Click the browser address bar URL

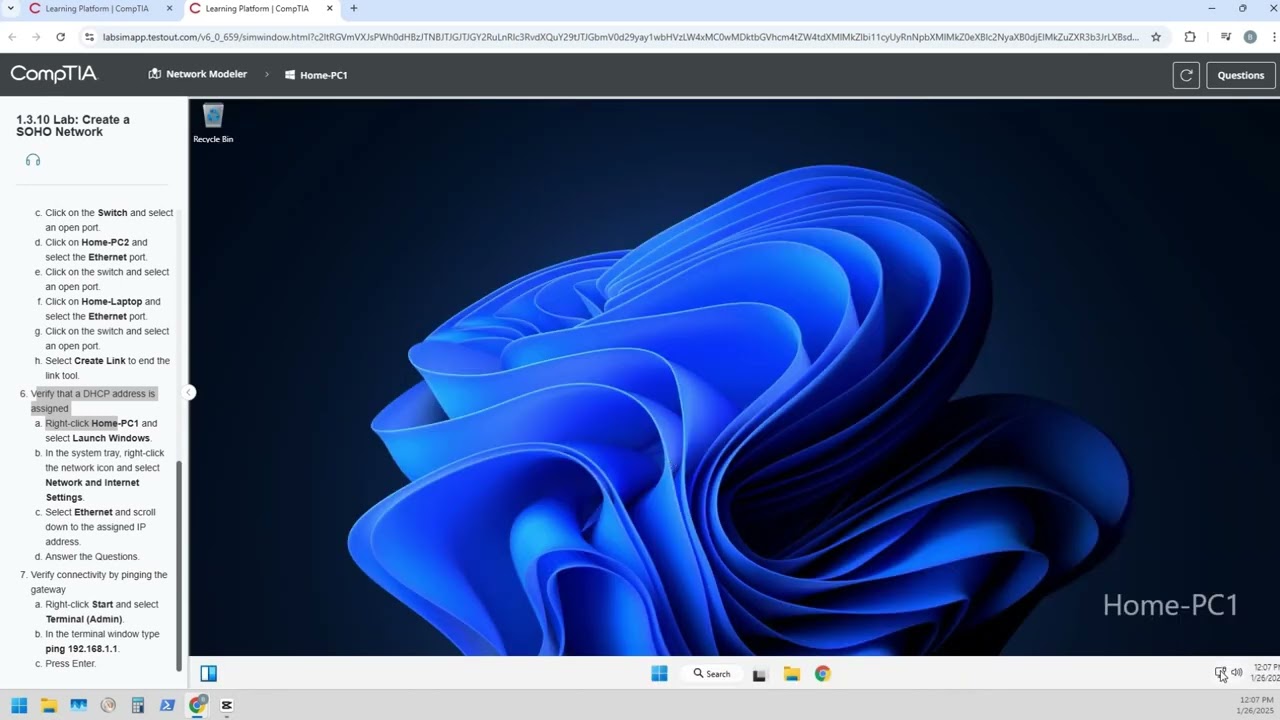(620, 37)
